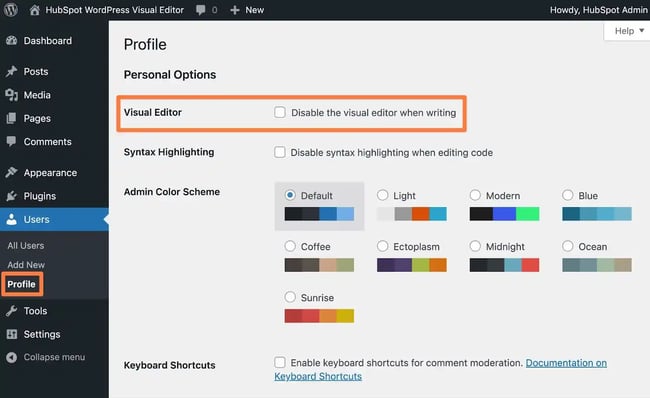Enable keyboard shortcuts for comment moderation checkbox

pyautogui.click(x=280, y=362)
